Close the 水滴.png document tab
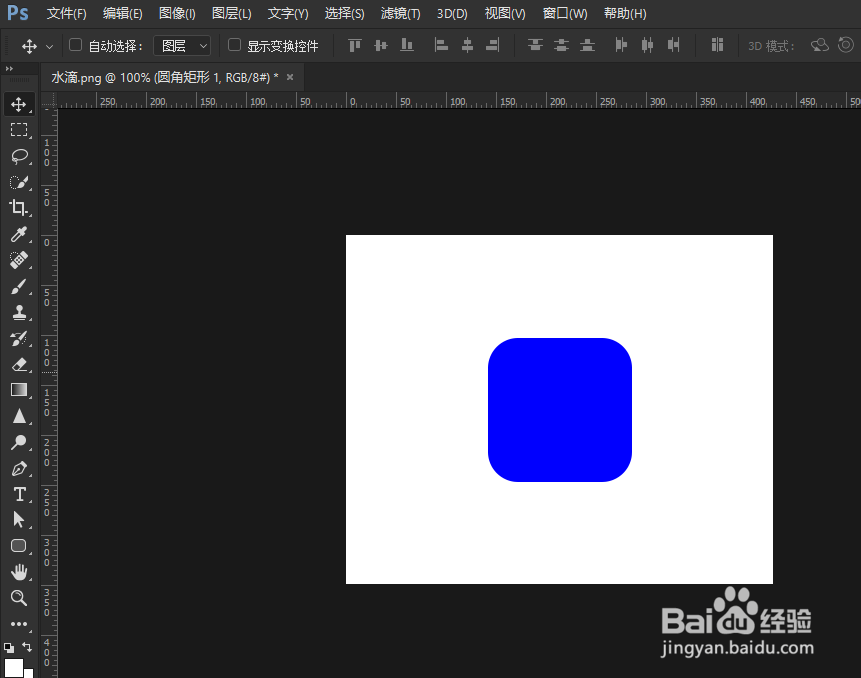 click(290, 77)
